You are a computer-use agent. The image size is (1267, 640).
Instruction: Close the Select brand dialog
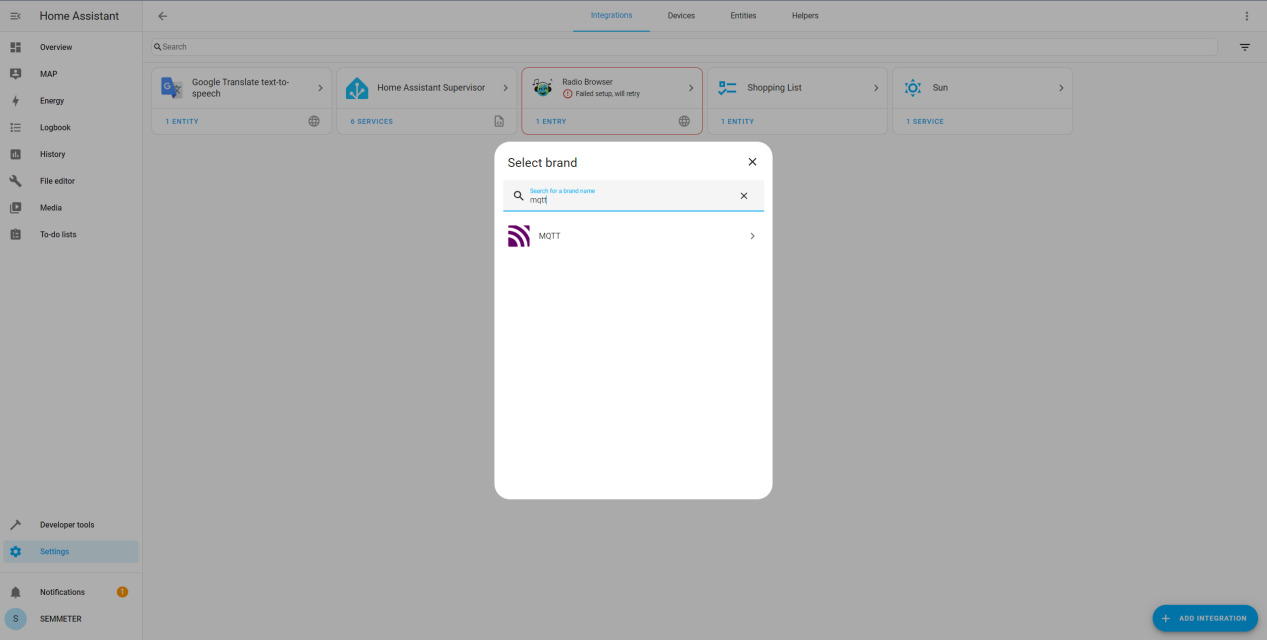coord(752,162)
